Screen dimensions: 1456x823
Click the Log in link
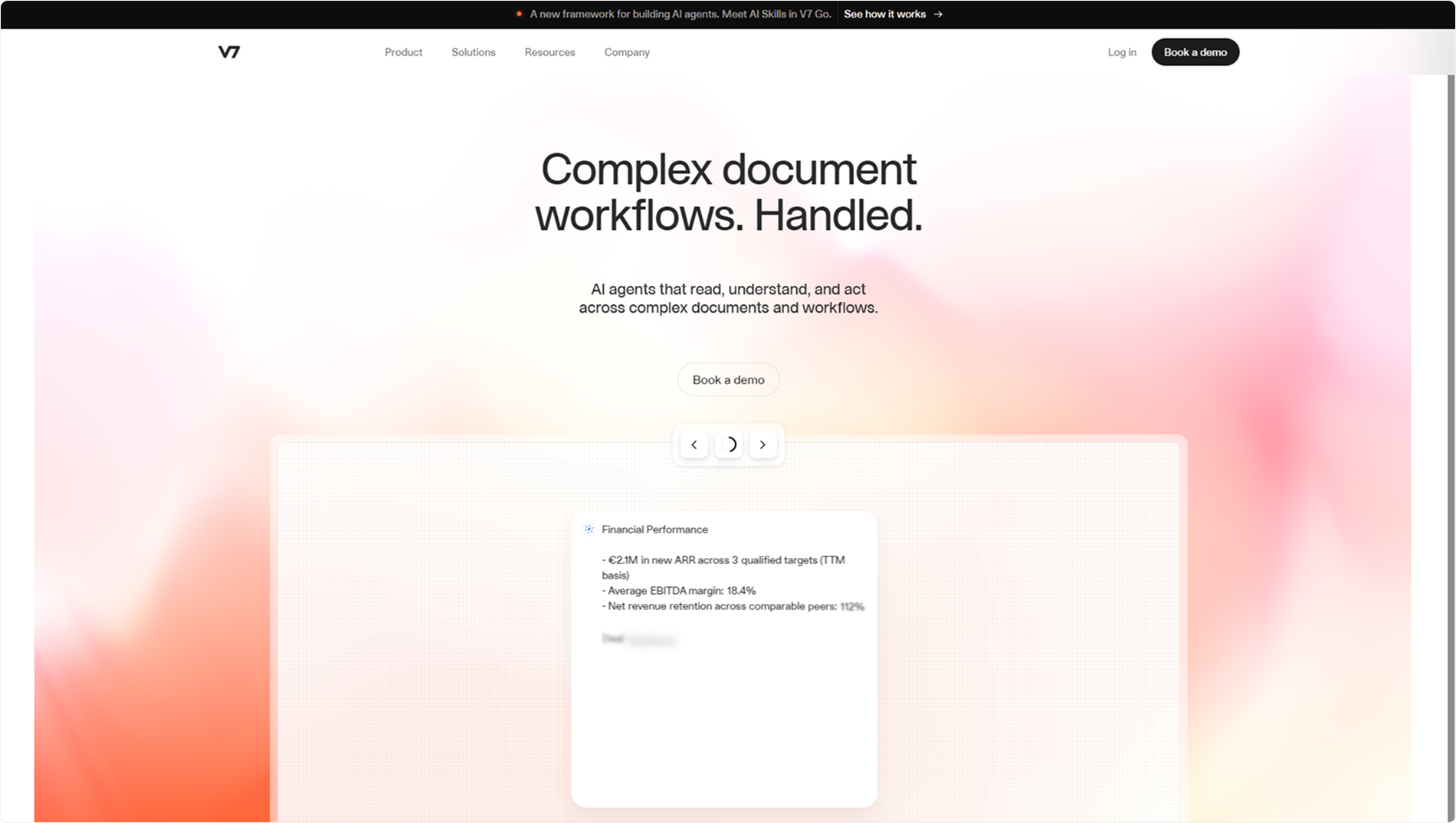(x=1121, y=52)
